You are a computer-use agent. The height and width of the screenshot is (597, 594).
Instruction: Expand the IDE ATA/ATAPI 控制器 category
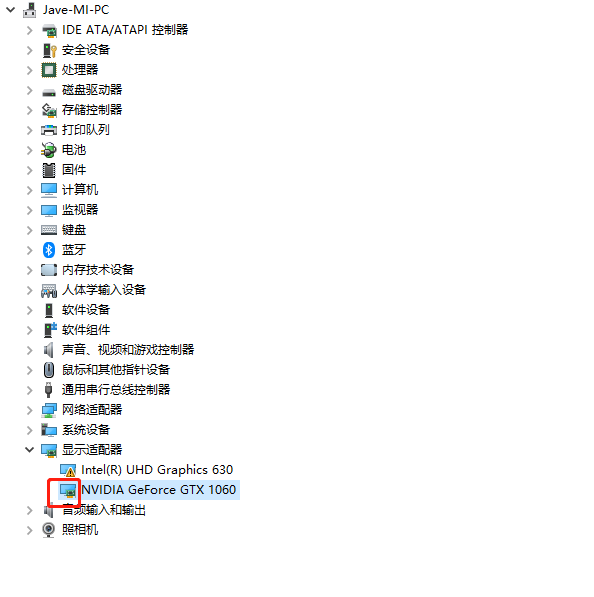29,30
